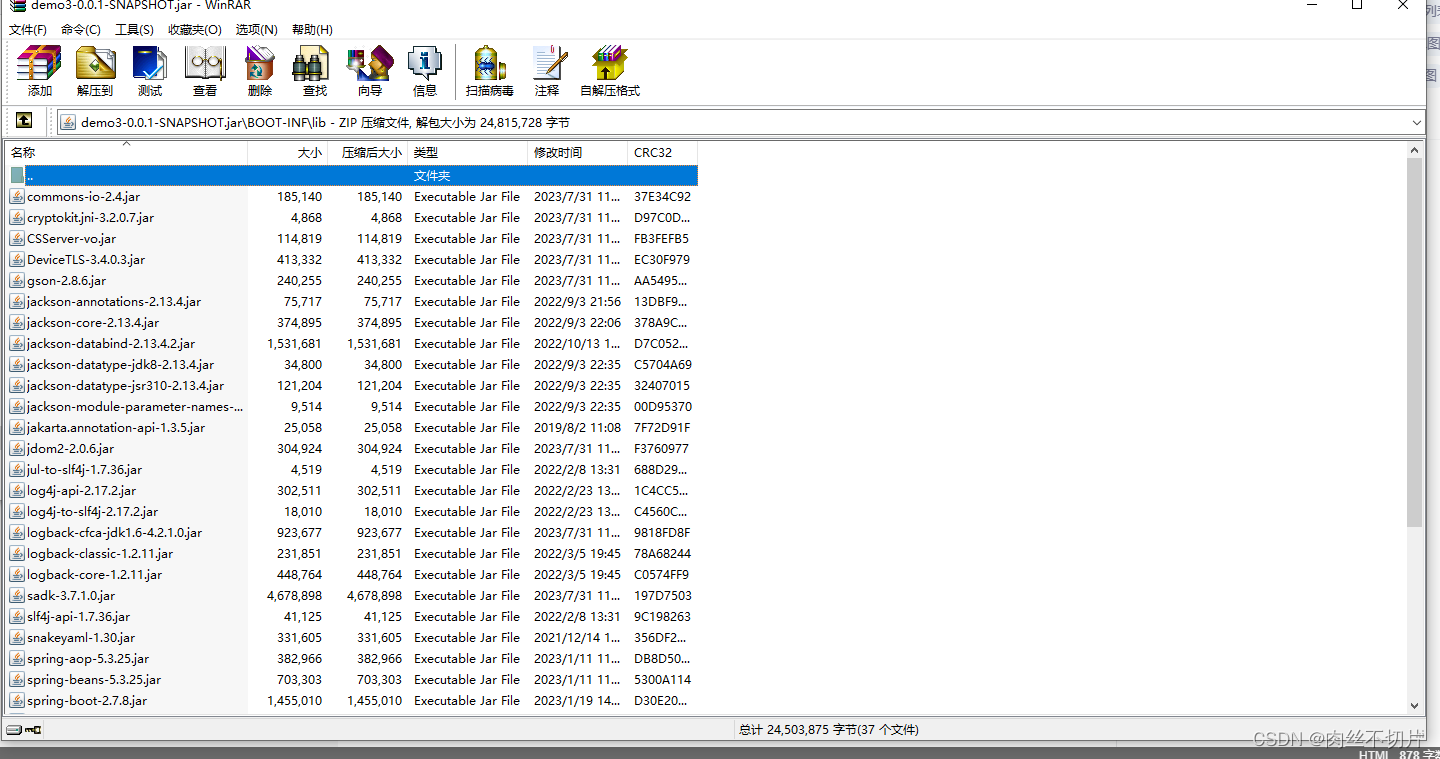Sort by 名称 column header

(x=127, y=153)
